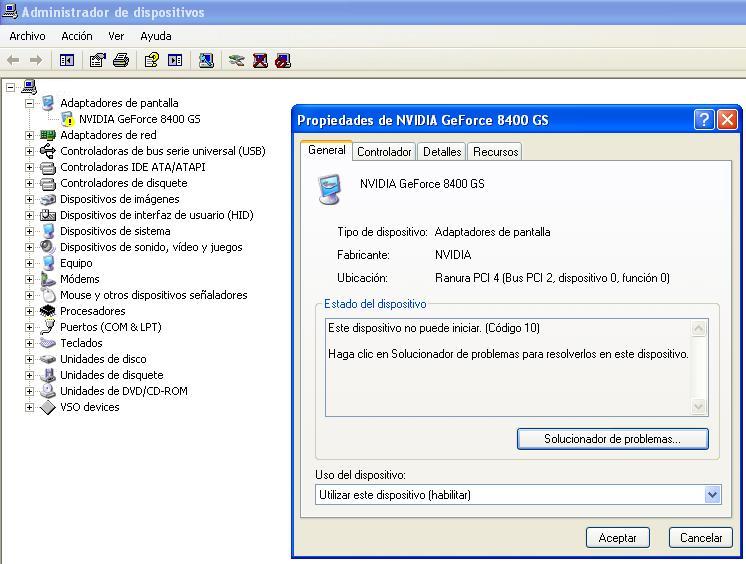Select the Módems tree entry
Image resolution: width=746 pixels, height=564 pixels.
pos(79,279)
